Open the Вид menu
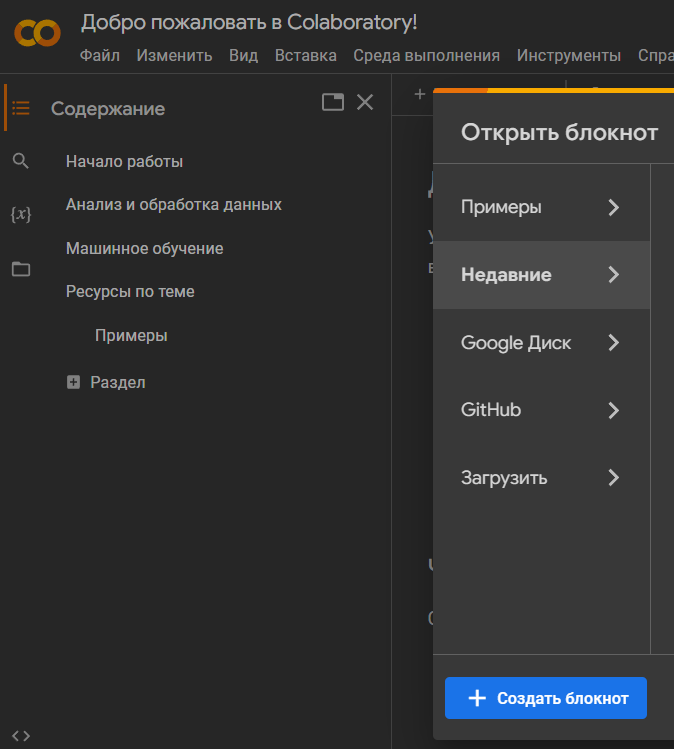The height and width of the screenshot is (749, 674). [244, 55]
